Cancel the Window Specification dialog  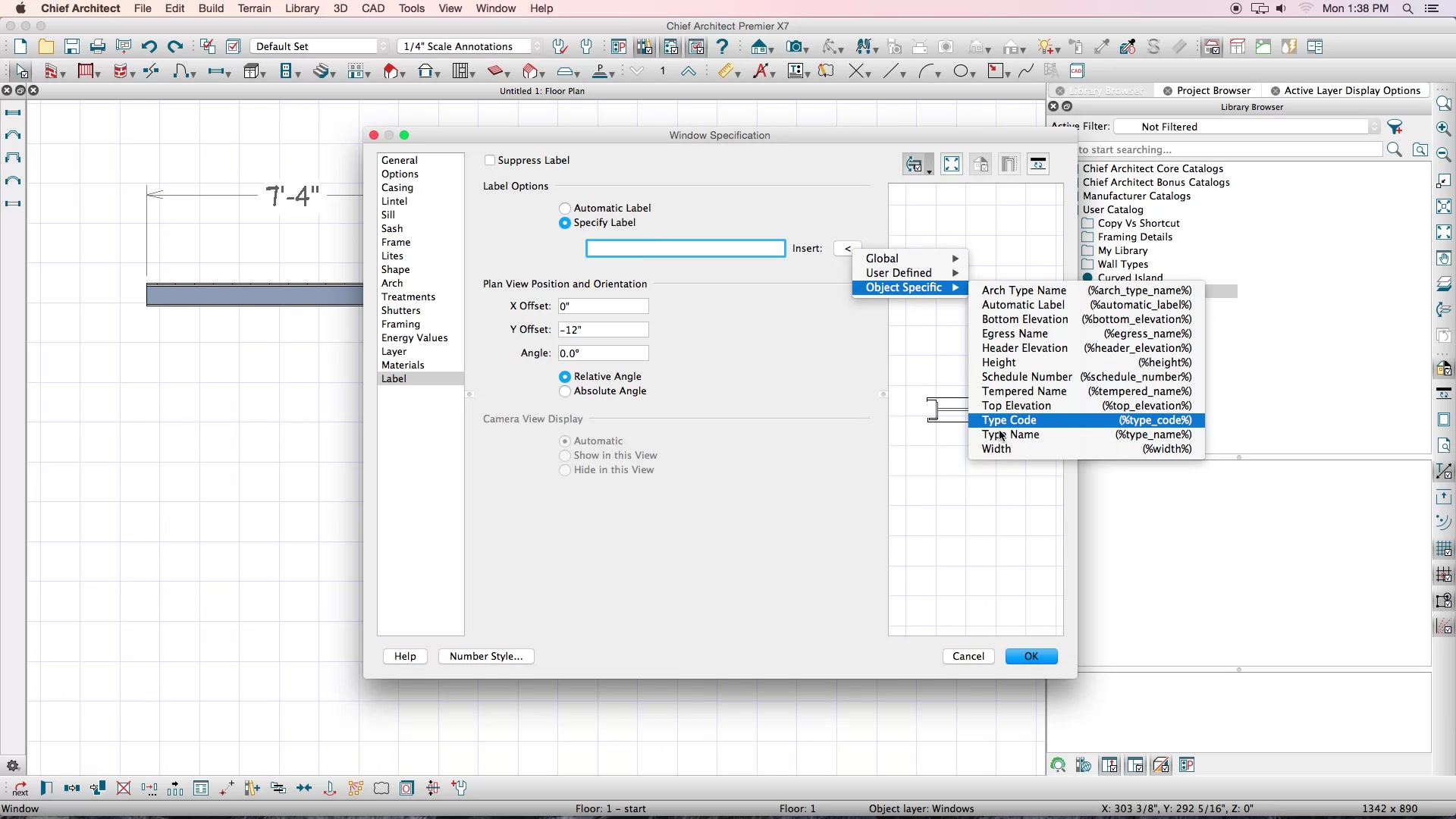968,656
